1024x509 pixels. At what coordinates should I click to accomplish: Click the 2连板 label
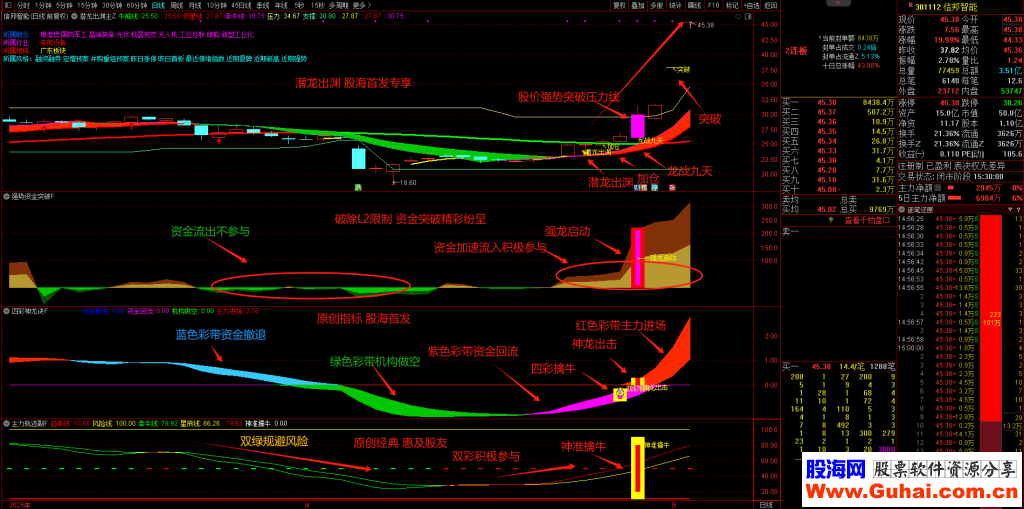tap(796, 50)
